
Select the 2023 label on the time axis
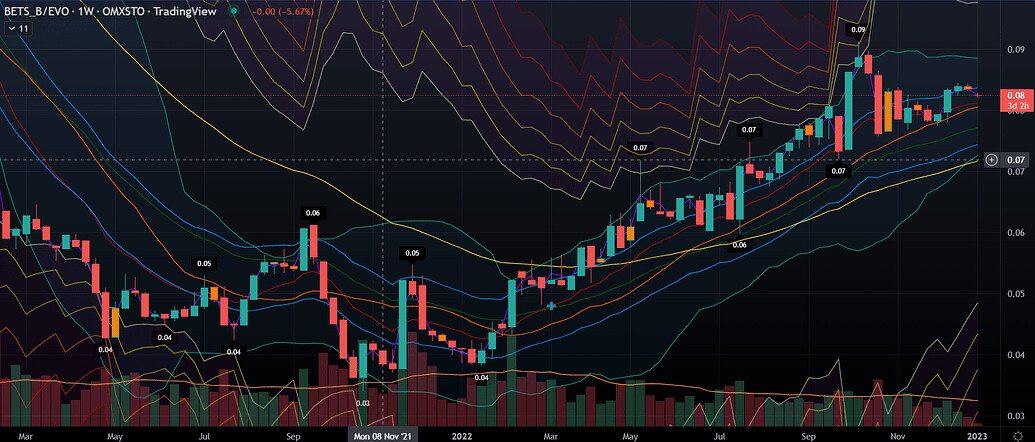[975, 435]
